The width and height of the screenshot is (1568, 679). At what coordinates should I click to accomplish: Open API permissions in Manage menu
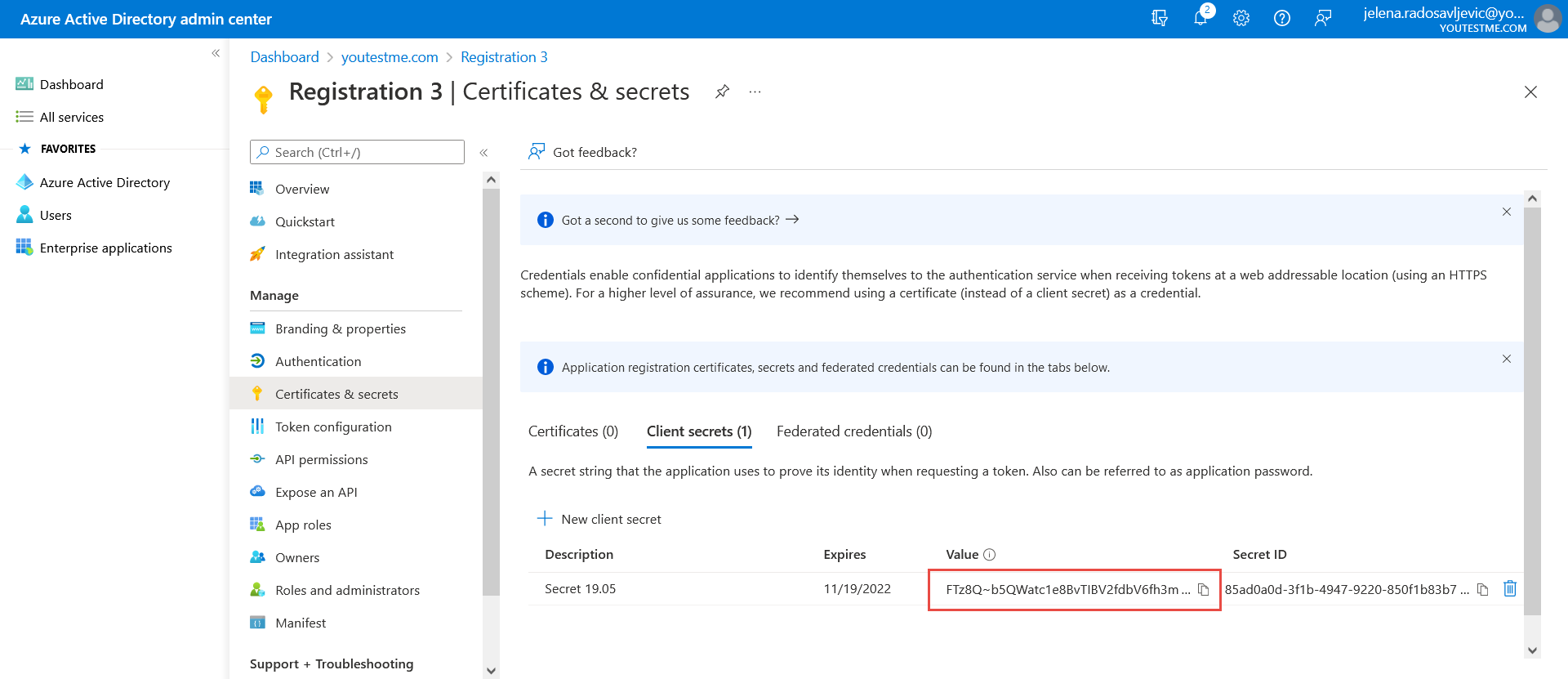[321, 459]
